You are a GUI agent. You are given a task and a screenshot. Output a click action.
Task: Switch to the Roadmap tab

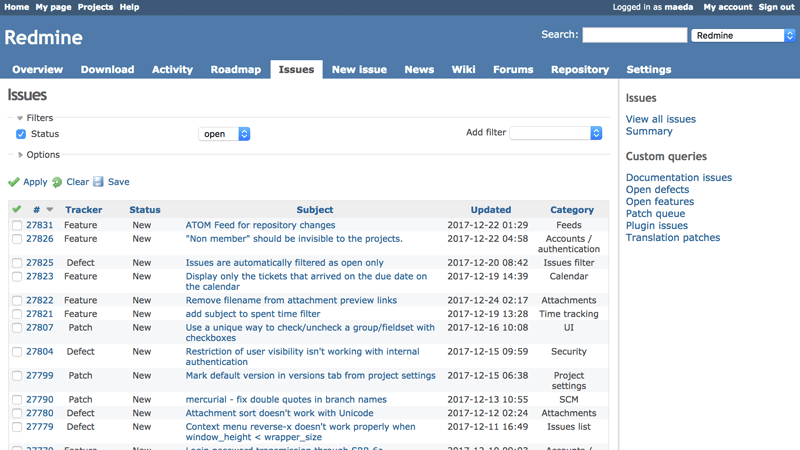click(236, 69)
